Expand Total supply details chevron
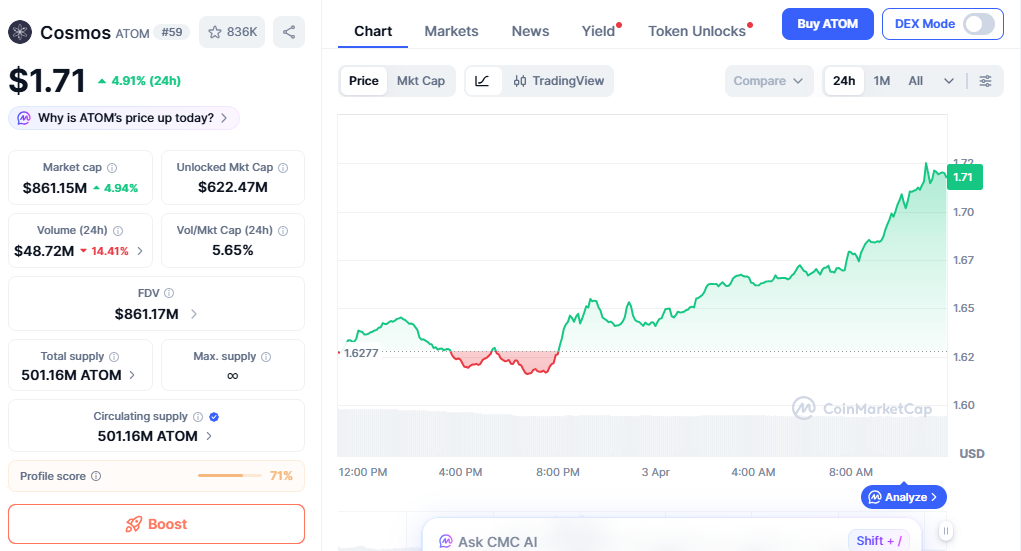 132,375
